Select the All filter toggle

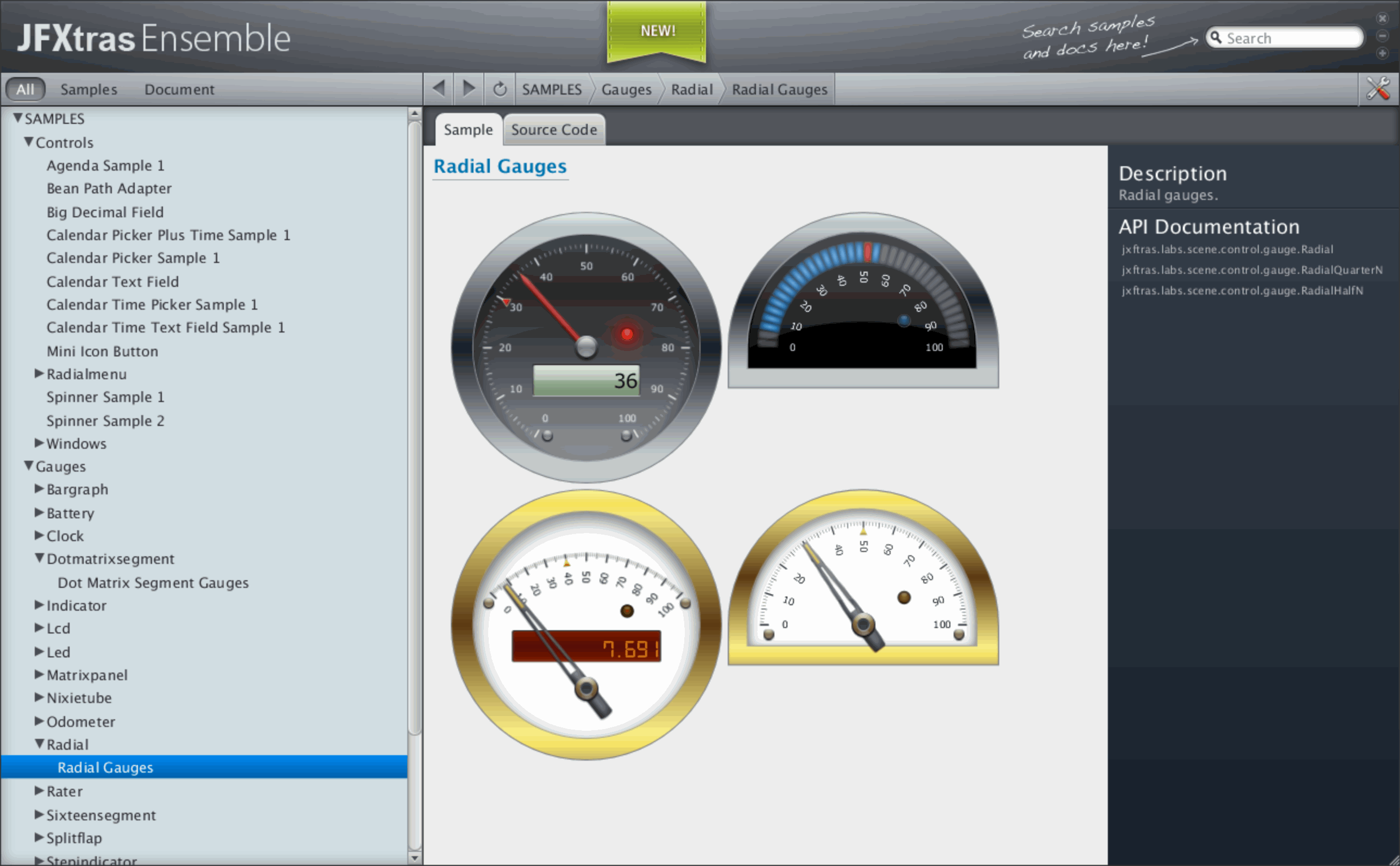point(24,89)
